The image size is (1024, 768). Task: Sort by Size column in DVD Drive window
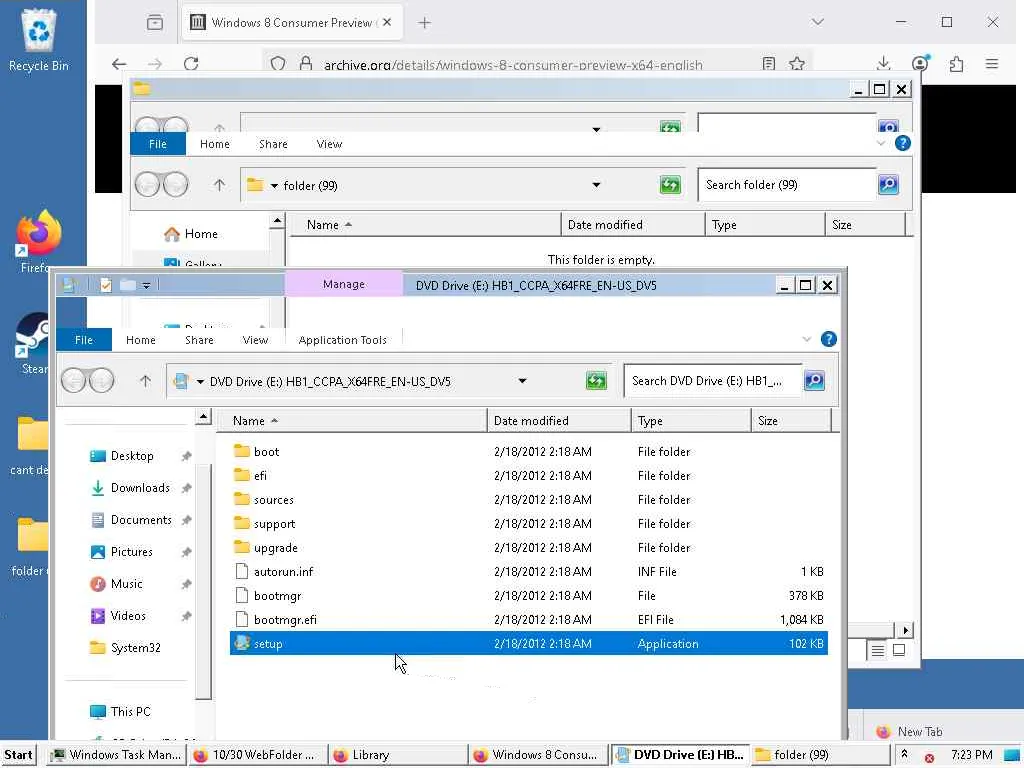coord(791,421)
